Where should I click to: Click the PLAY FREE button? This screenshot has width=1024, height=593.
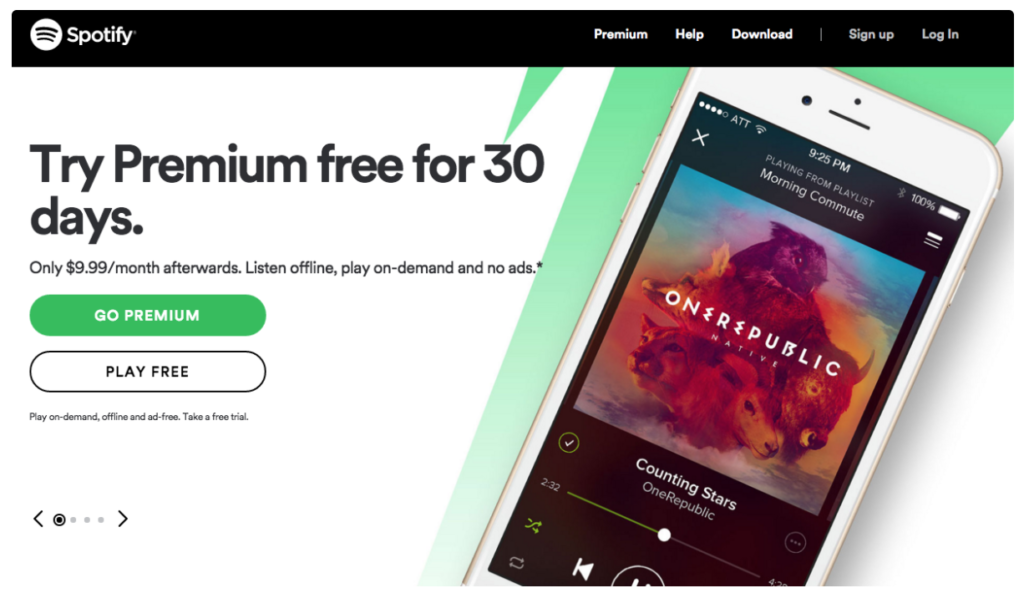tap(148, 372)
